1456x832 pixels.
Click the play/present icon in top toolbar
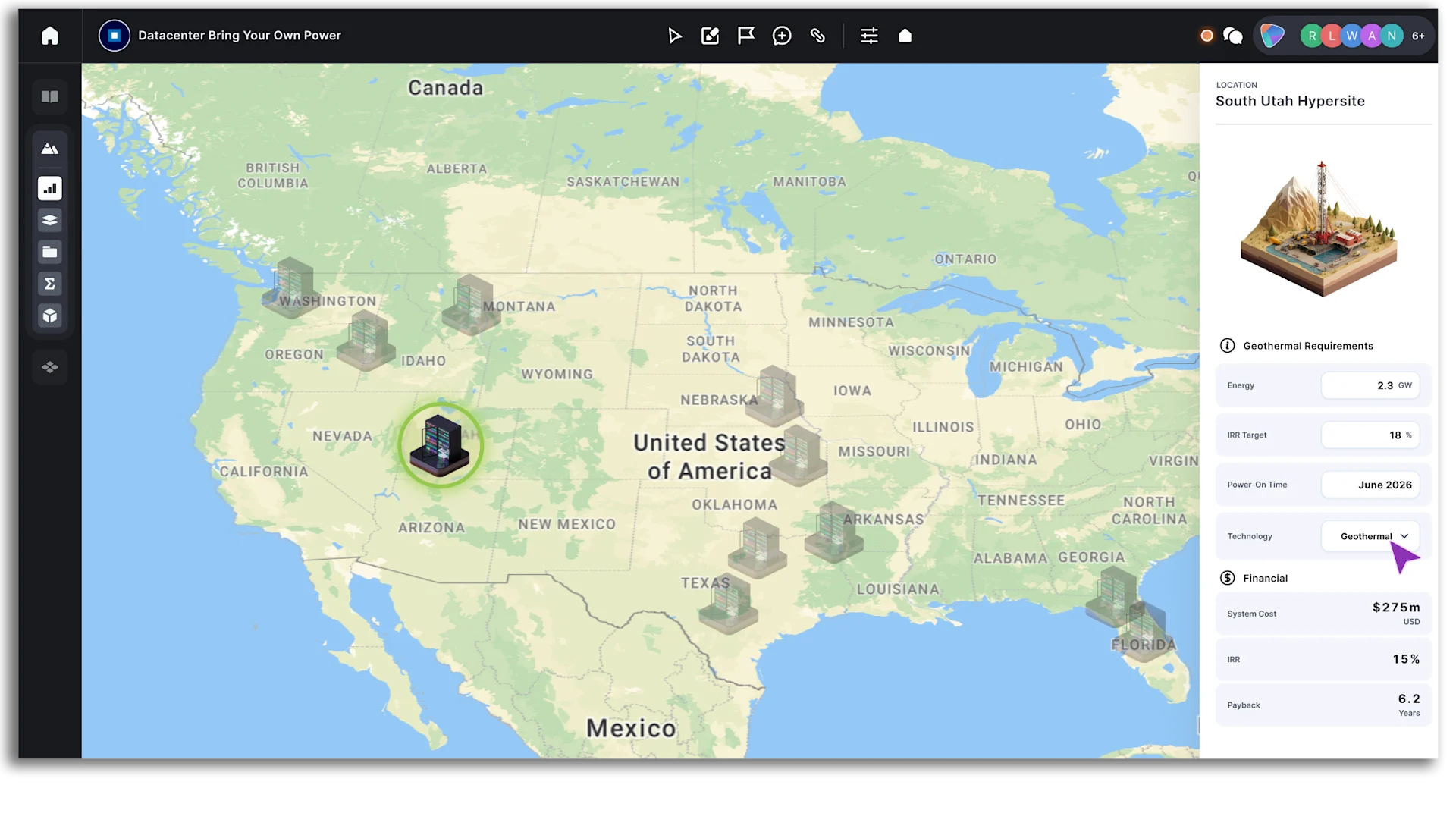[674, 36]
